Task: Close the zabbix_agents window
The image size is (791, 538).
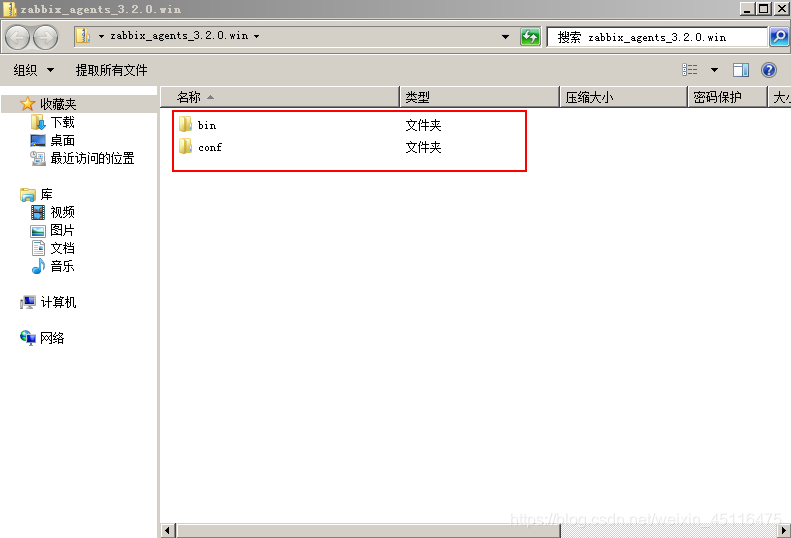Action: (x=781, y=9)
